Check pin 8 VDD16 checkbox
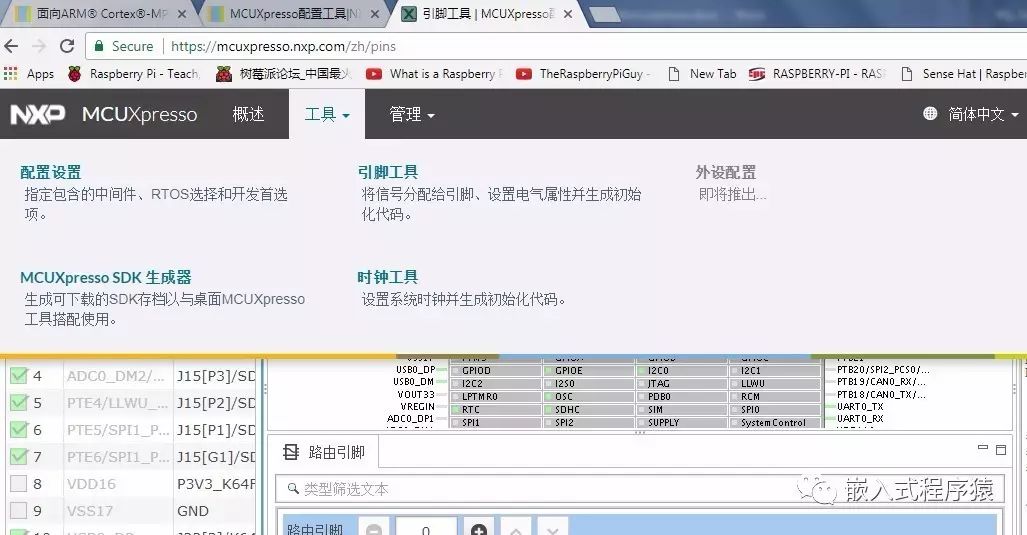 [19, 483]
